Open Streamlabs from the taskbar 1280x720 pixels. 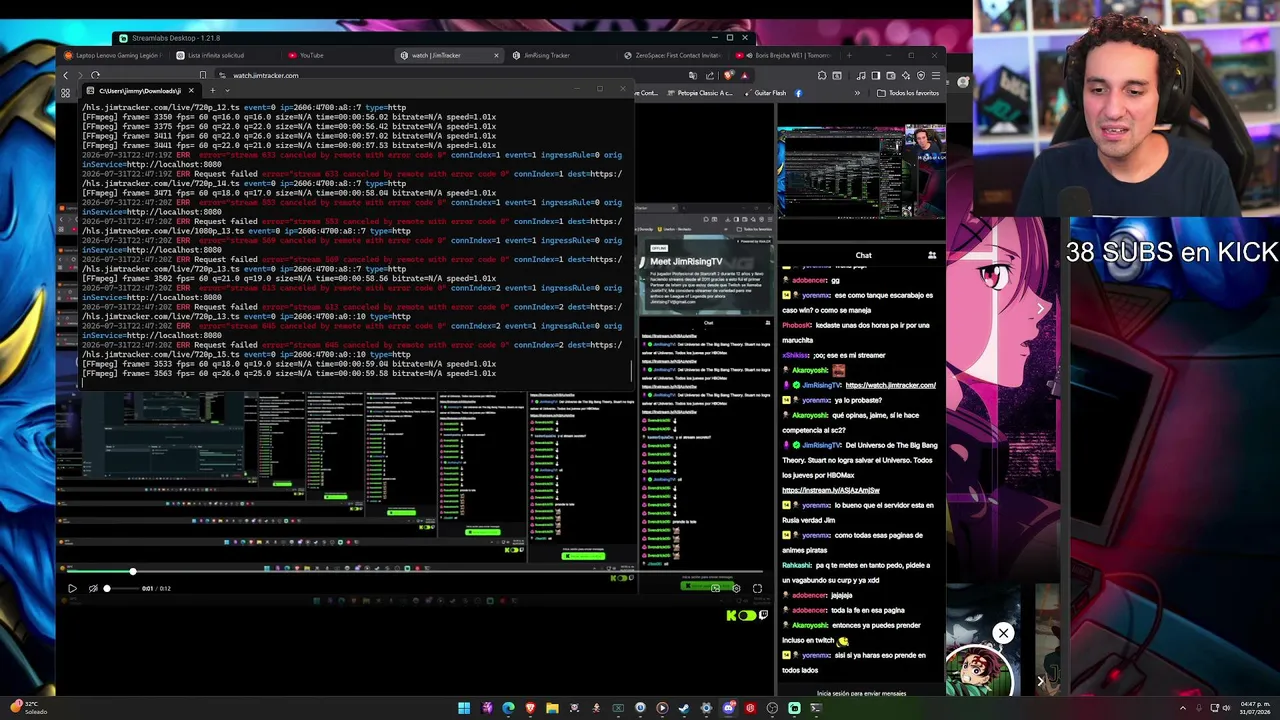794,708
